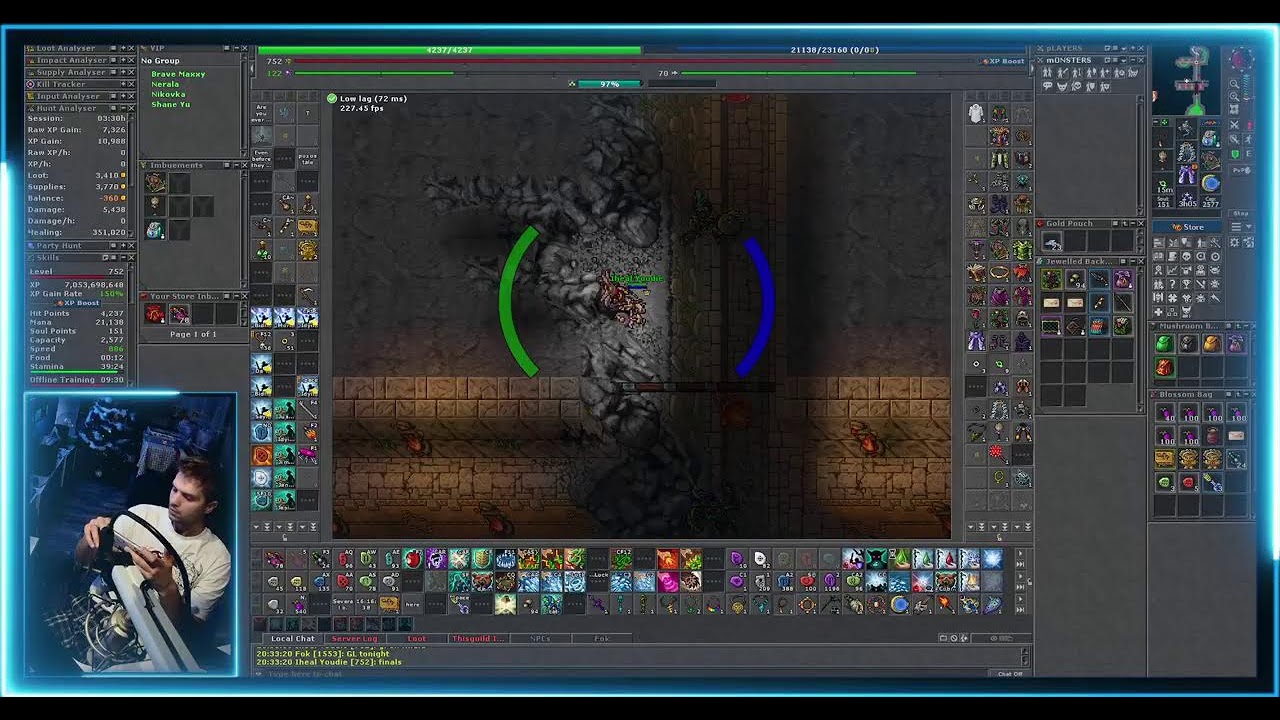This screenshot has height=720, width=1280.
Task: Select the red item in Your Store Inbox
Action: click(155, 313)
